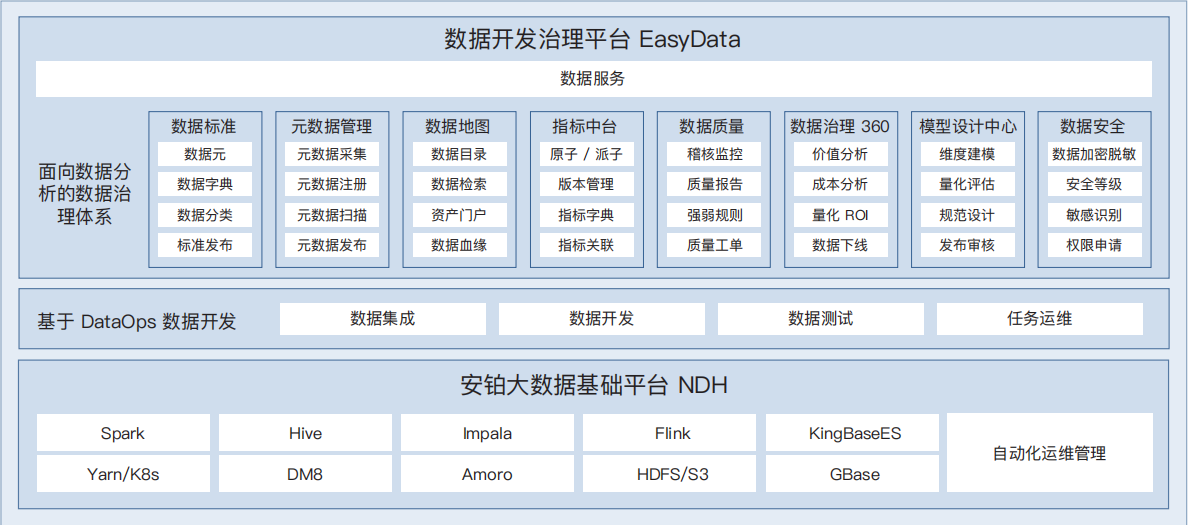The width and height of the screenshot is (1188, 525).
Task: Click the 数据地图 column header
Action: click(x=459, y=126)
